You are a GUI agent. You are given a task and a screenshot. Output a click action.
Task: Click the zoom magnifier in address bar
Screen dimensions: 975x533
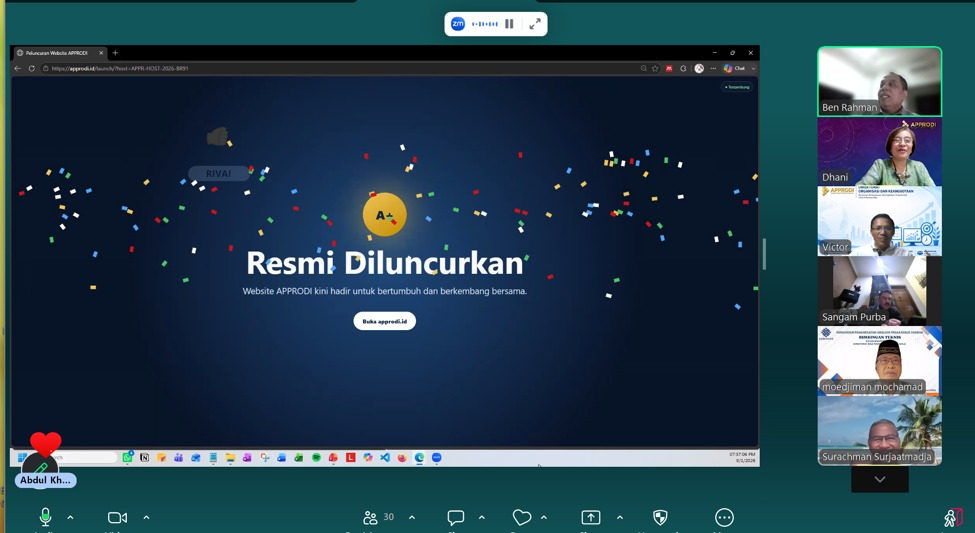pos(644,68)
